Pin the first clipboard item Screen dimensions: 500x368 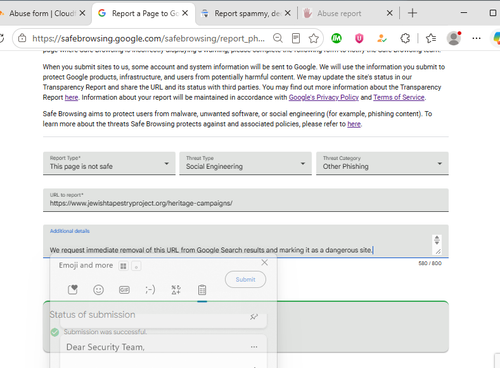point(254,317)
